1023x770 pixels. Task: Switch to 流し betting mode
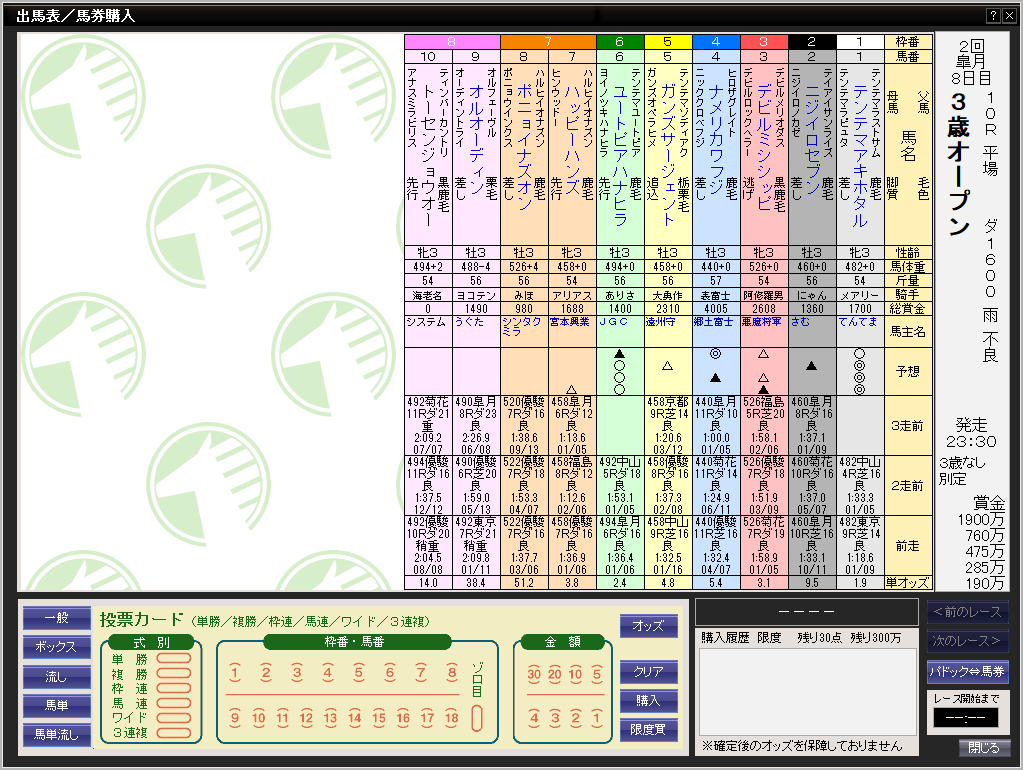click(x=57, y=677)
